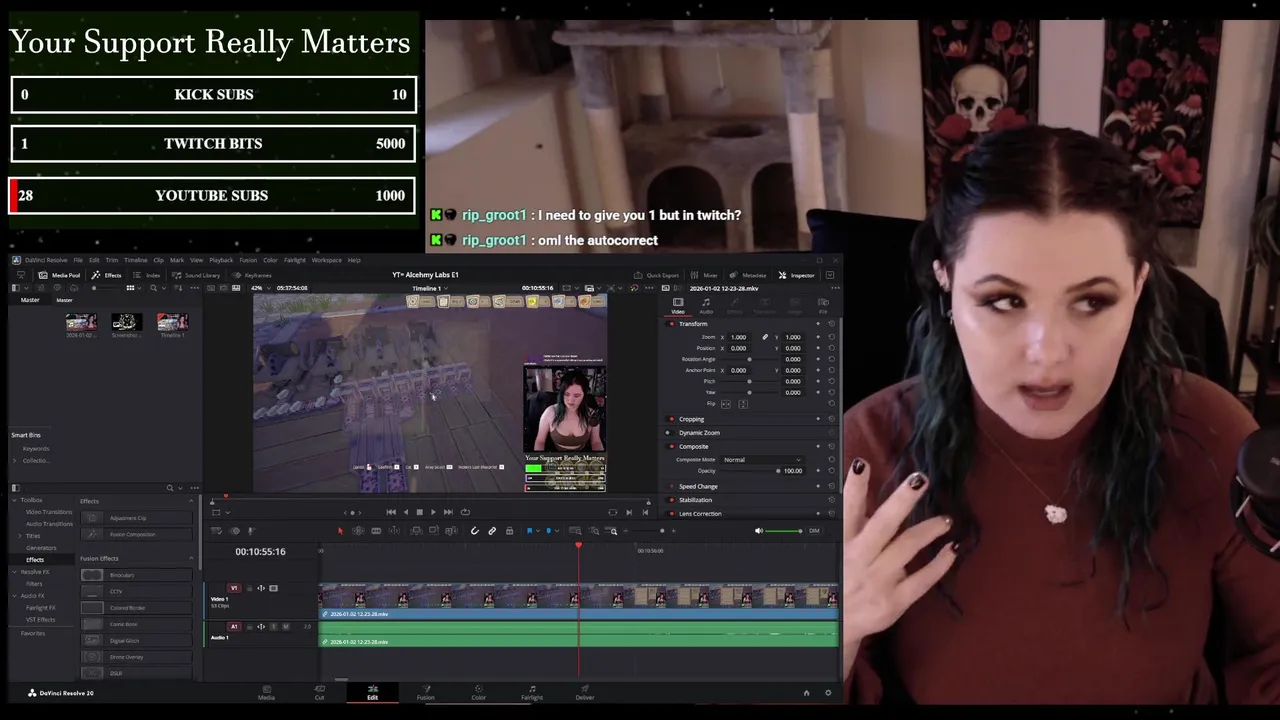Adjust the Opacity slider
Viewport: 1280px width, 720px height.
[747, 471]
